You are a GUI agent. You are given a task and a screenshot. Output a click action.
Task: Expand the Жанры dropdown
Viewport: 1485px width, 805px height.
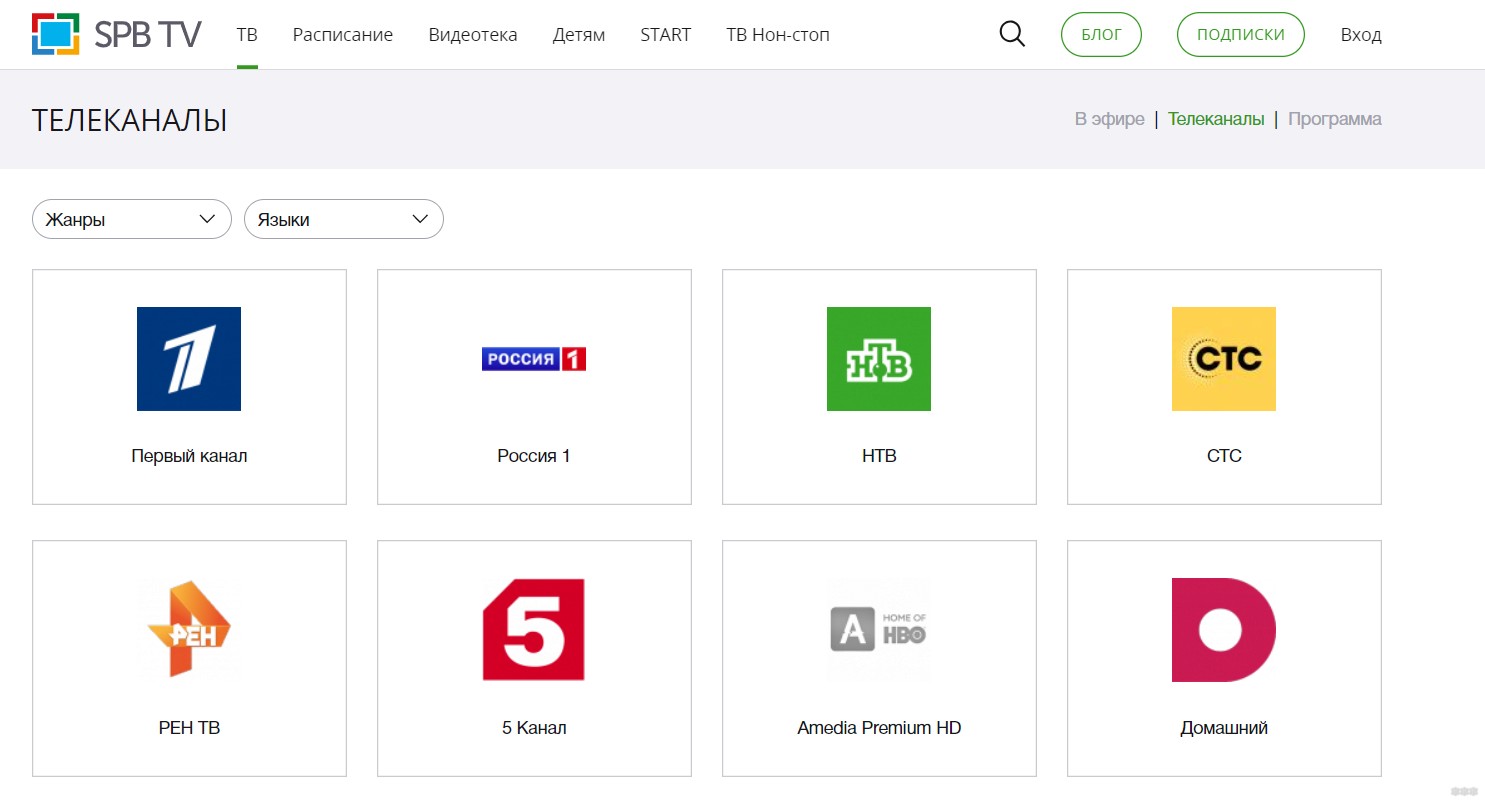point(132,219)
